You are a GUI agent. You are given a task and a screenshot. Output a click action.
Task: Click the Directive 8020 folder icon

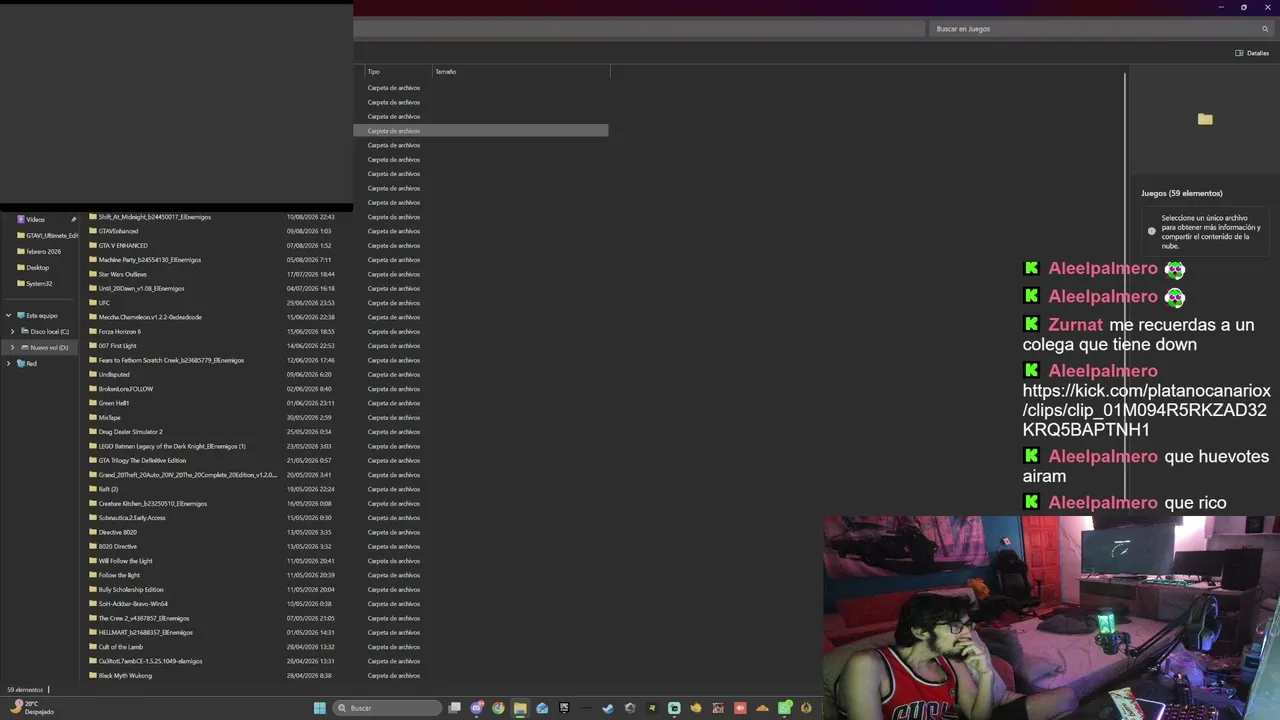pyautogui.click(x=93, y=532)
